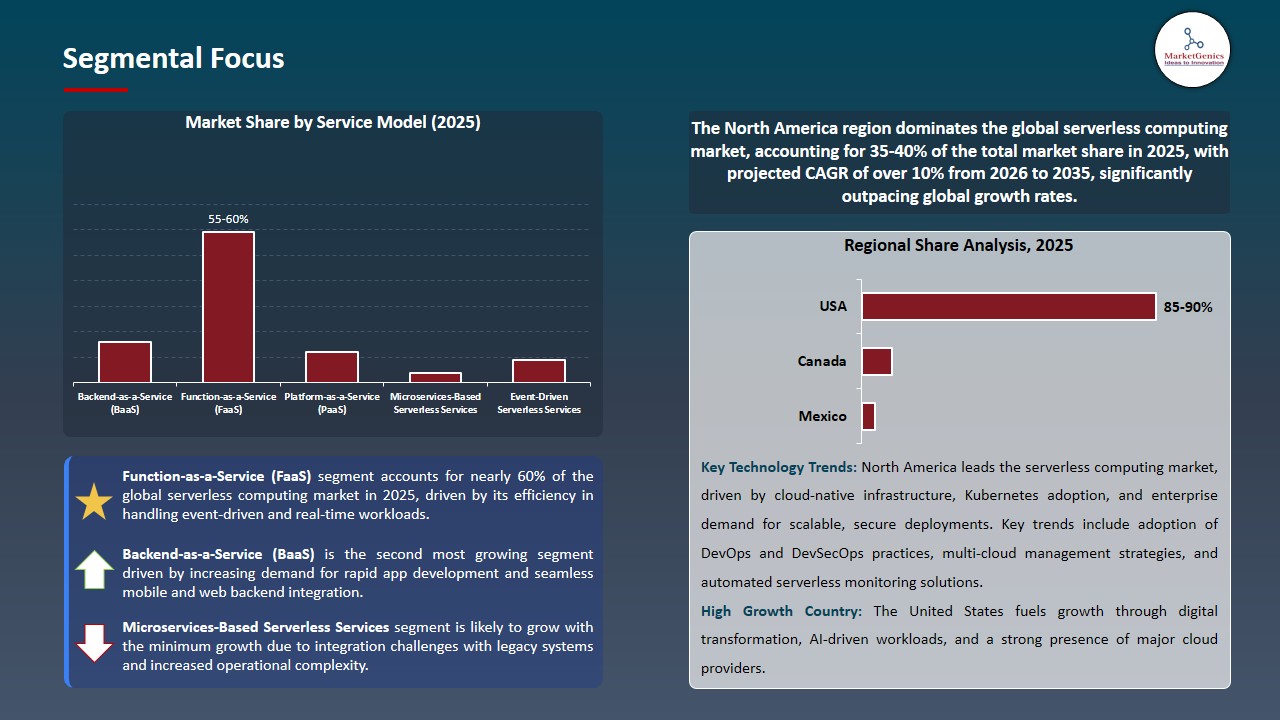Select the Backend-as-a-Service (BaaS) axis label
The height and width of the screenshot is (720, 1280).
pos(124,401)
